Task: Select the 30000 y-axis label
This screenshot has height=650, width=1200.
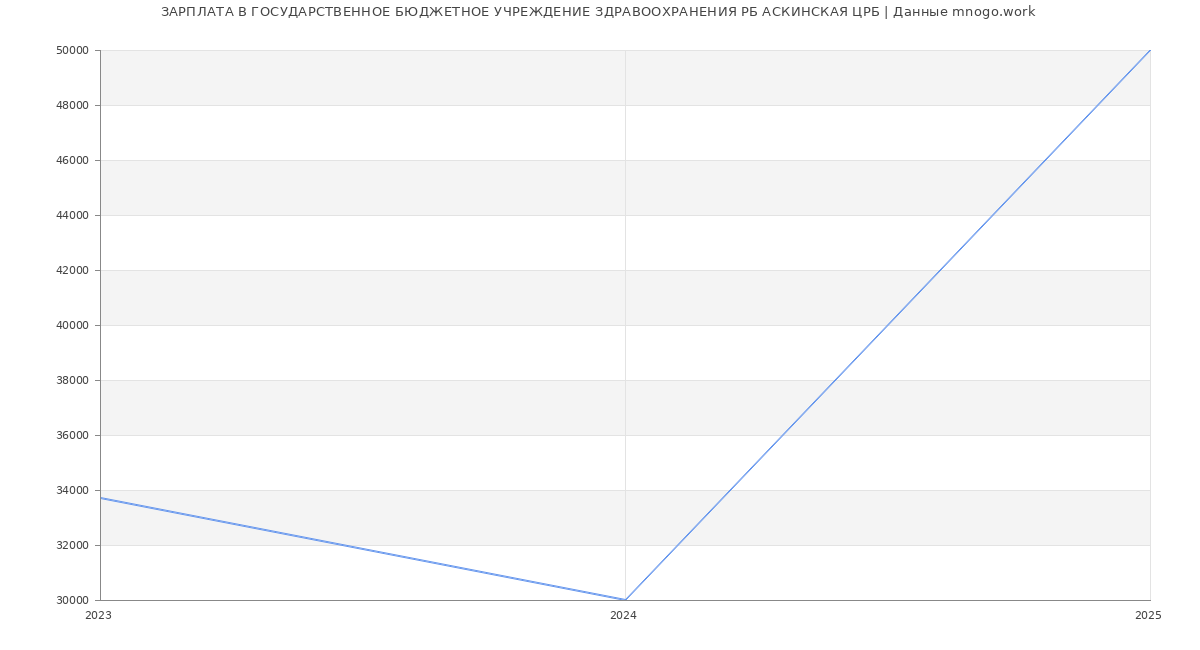Action: 73,600
